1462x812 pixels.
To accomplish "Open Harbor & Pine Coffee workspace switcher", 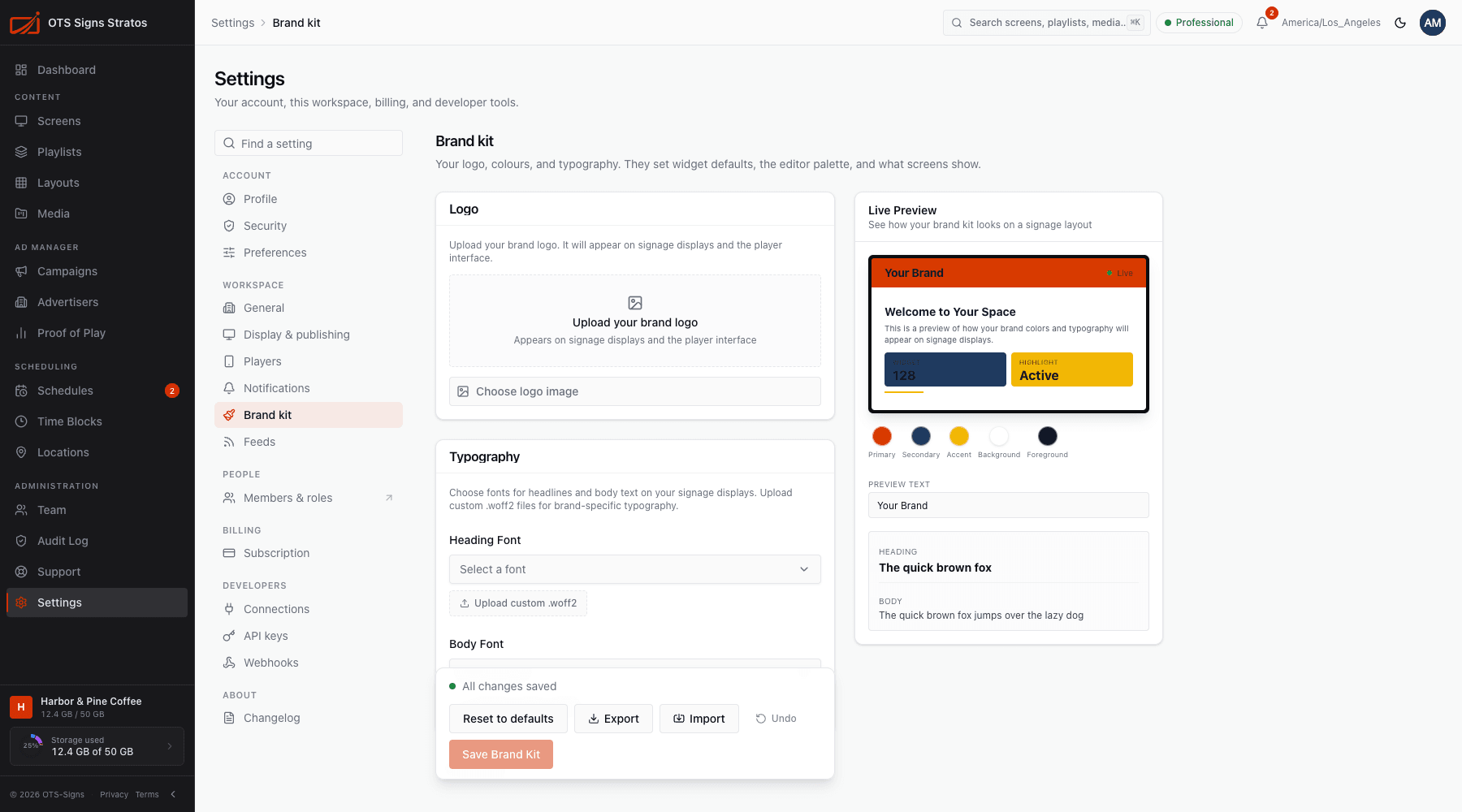I will (x=97, y=707).
